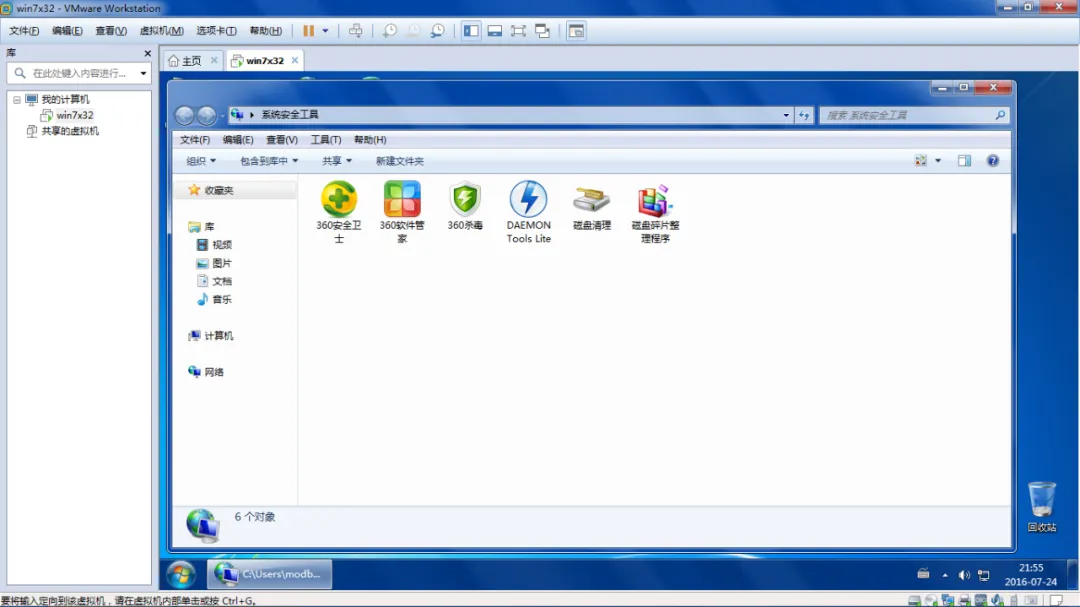The image size is (1080, 607).
Task: Click the send Ctrl+Alt+Del toolbar icon
Action: (x=355, y=30)
